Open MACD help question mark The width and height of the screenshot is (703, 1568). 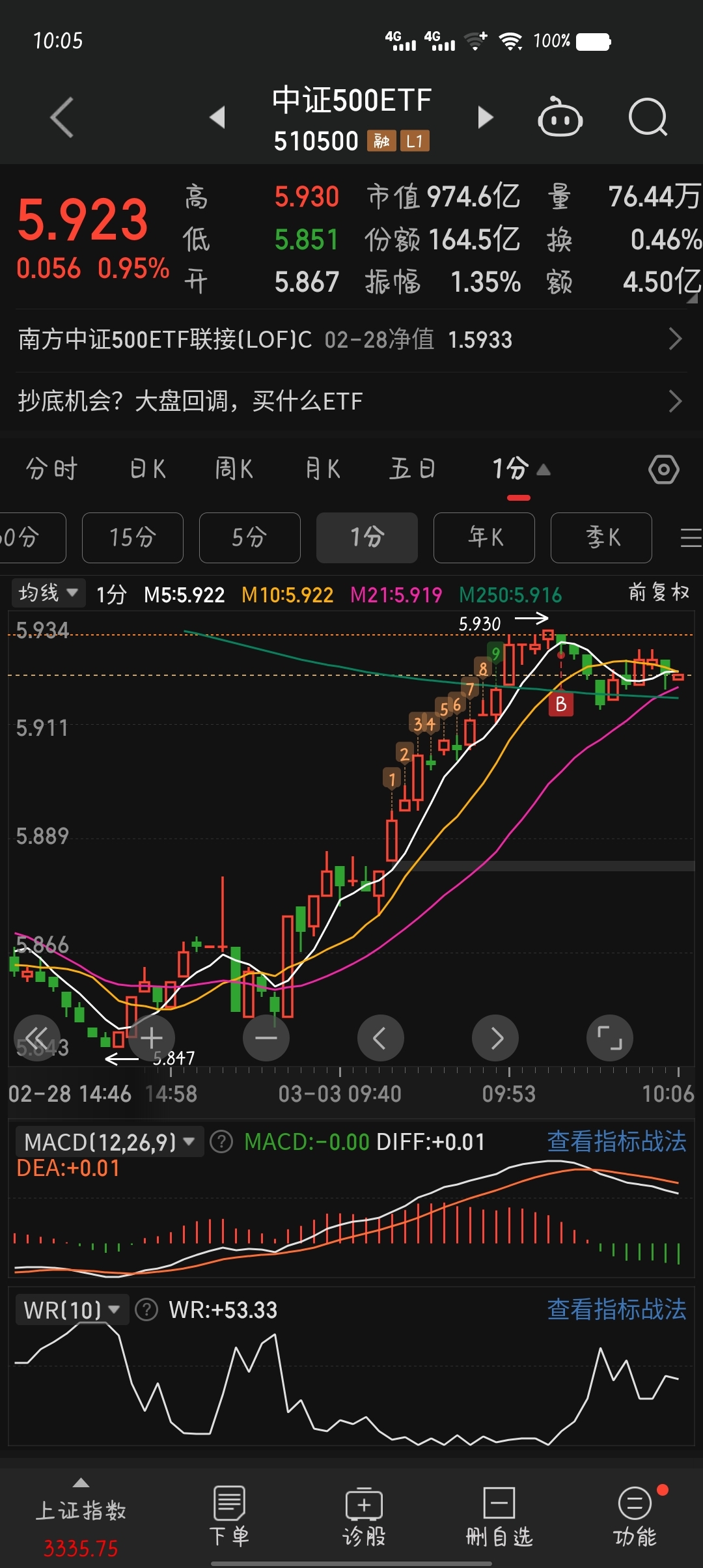[221, 1141]
